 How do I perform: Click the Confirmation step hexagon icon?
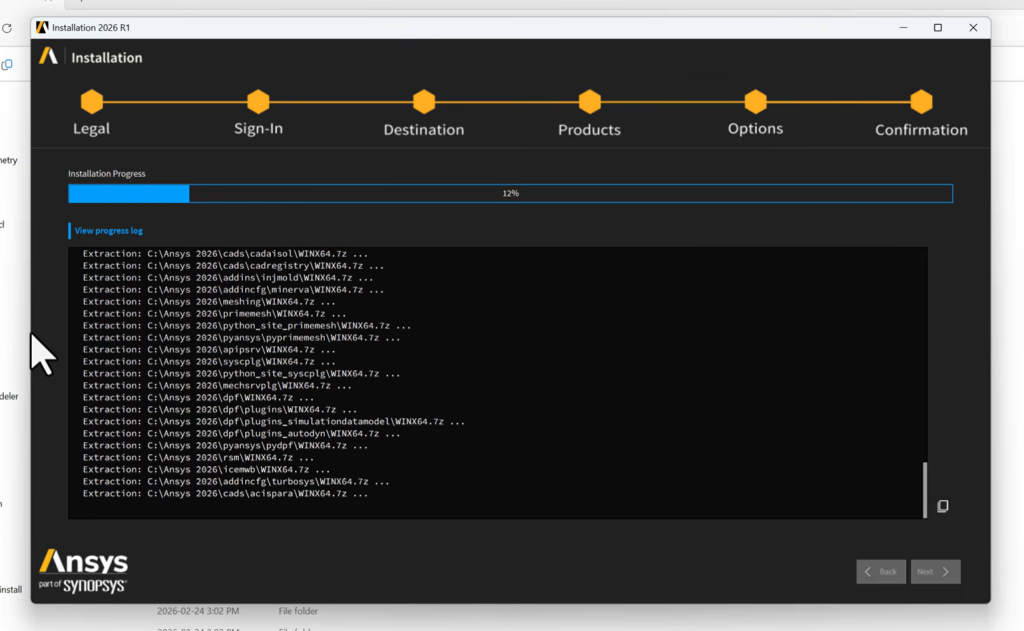921,101
